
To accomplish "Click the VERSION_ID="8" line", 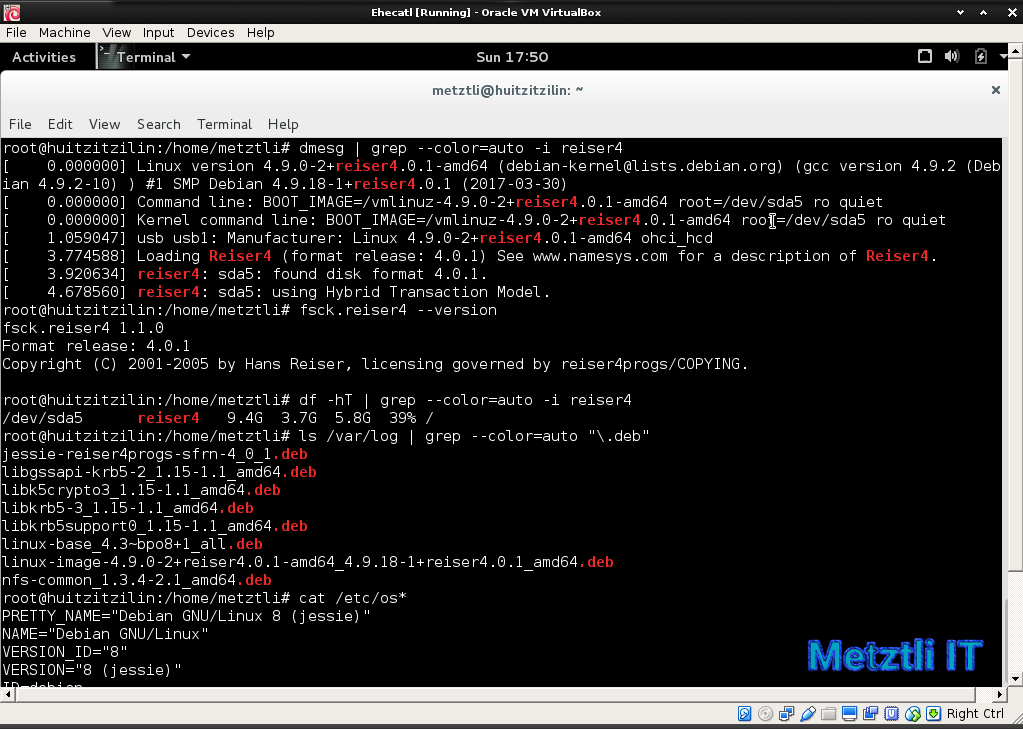I will (x=65, y=652).
